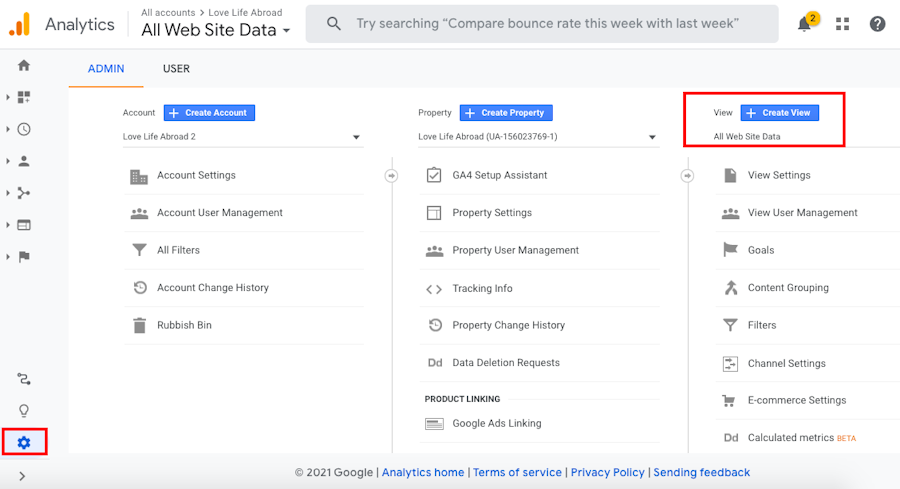Click the Rubbish Bin trash icon
The height and width of the screenshot is (489, 900).
[x=139, y=325]
